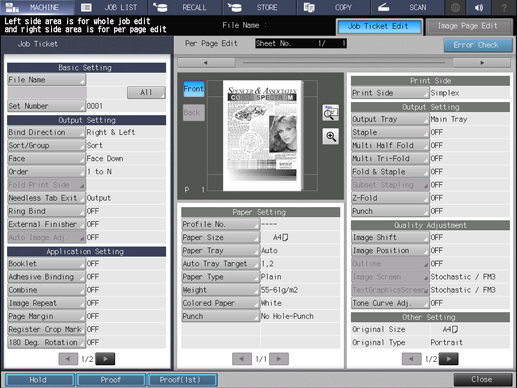
Task: Click the sheet scroll left arrow
Action: click(x=206, y=63)
